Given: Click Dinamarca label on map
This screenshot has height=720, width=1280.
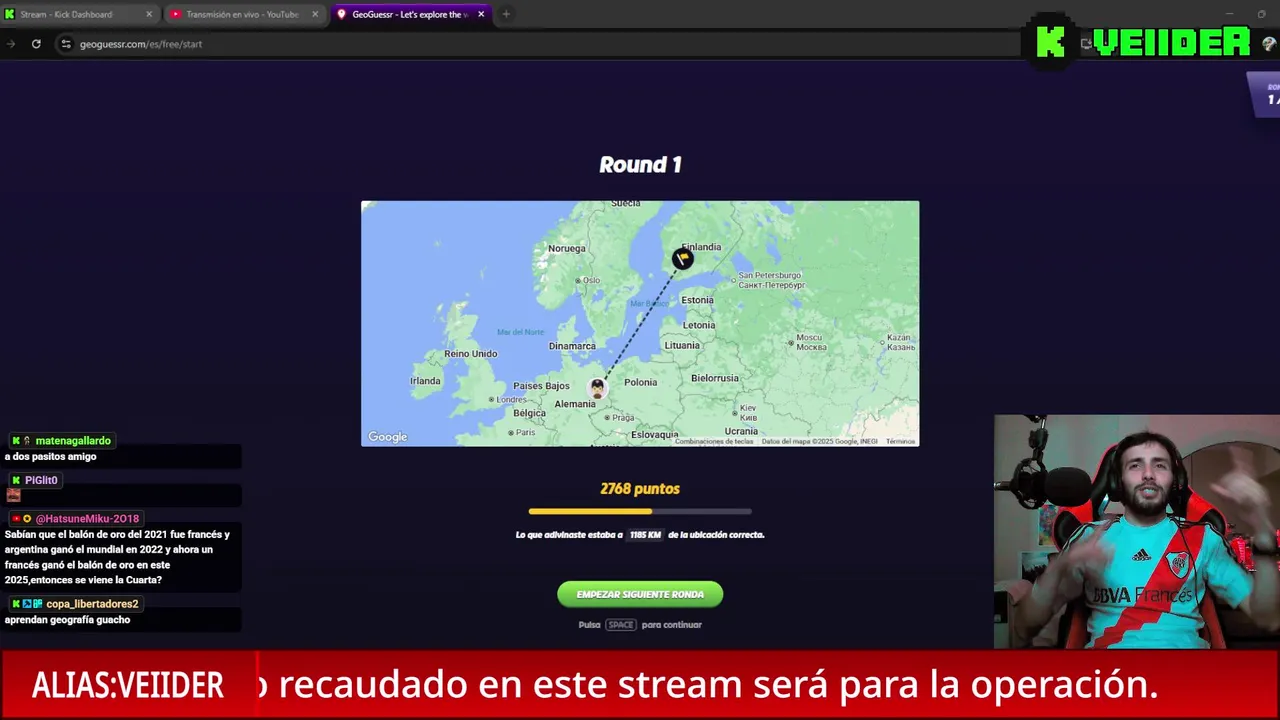Looking at the screenshot, I should [572, 346].
